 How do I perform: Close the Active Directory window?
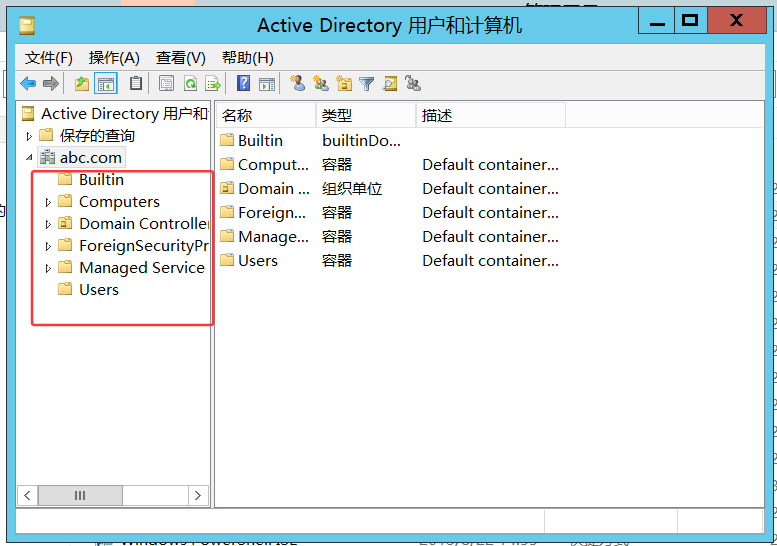(737, 21)
